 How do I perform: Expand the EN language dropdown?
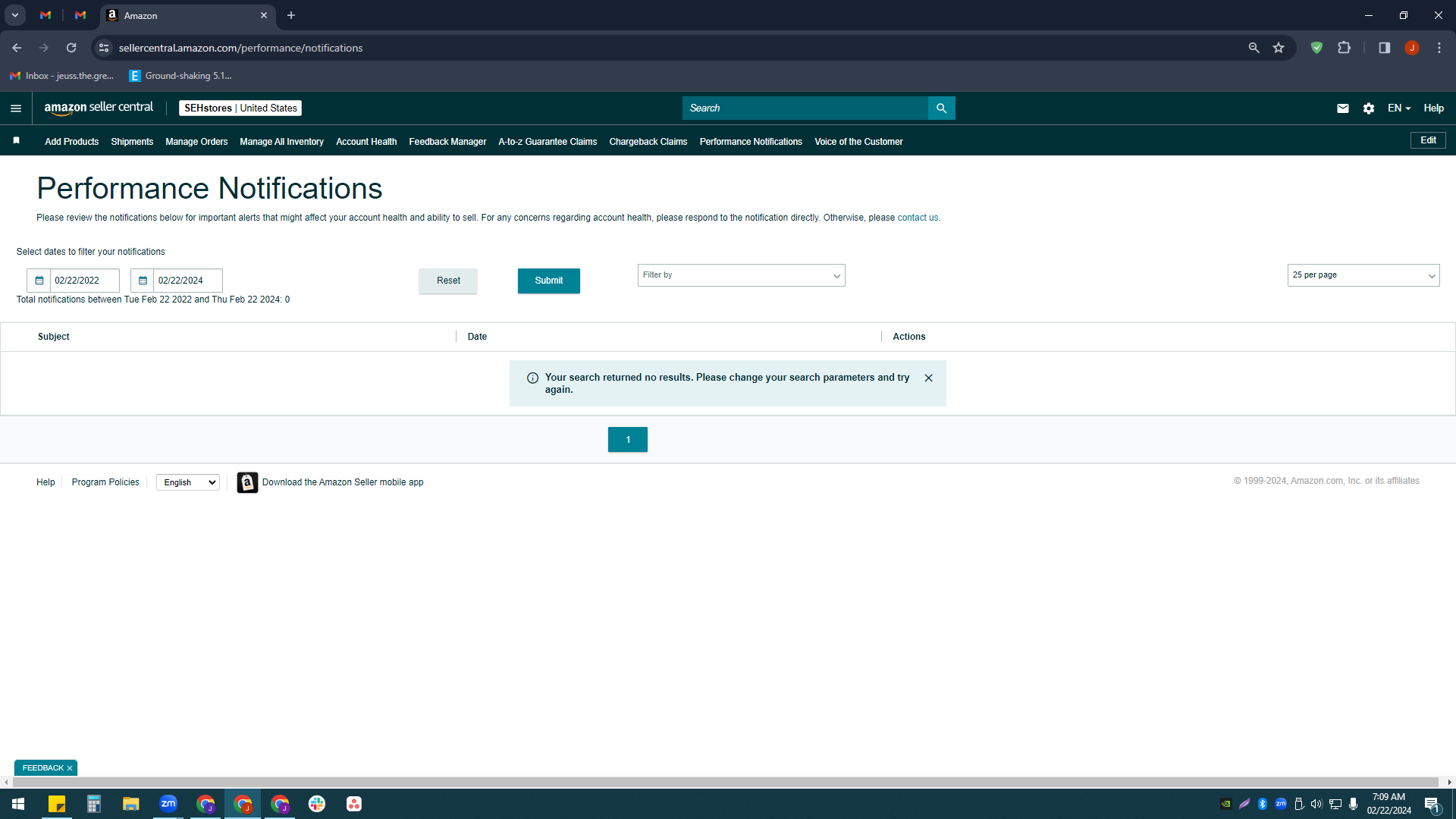click(x=1399, y=108)
